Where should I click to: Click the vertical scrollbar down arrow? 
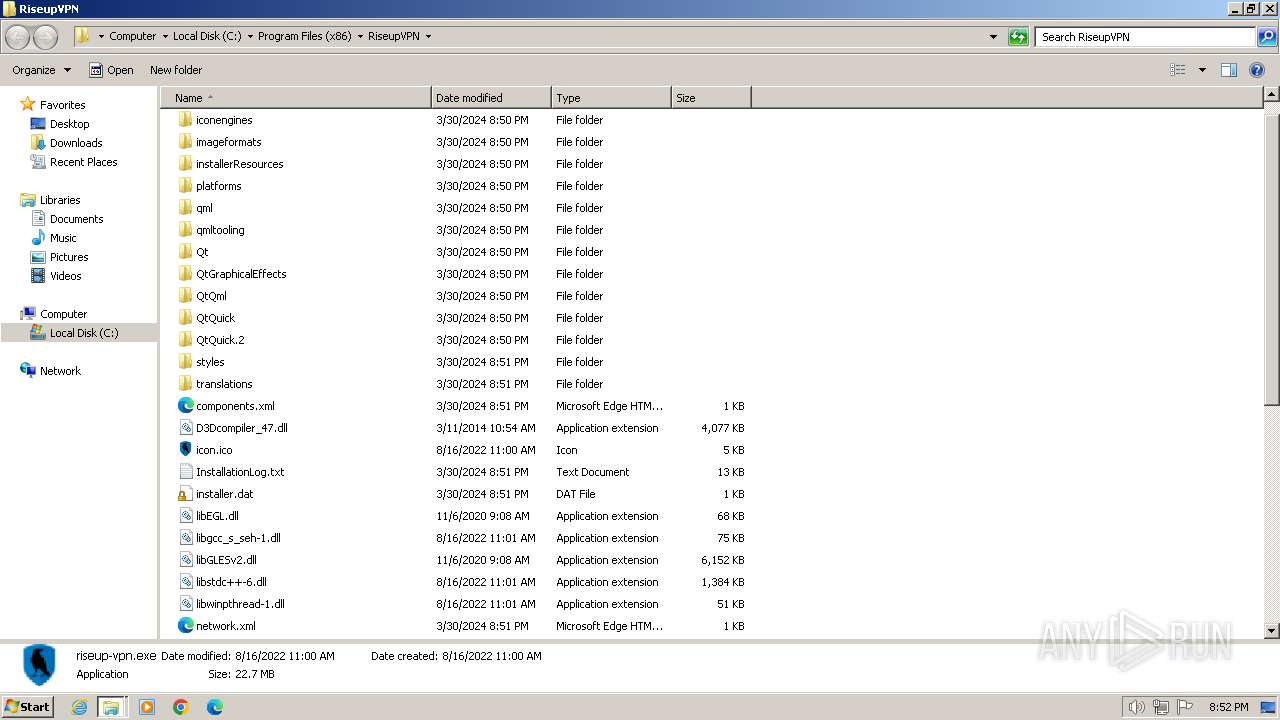(1272, 631)
